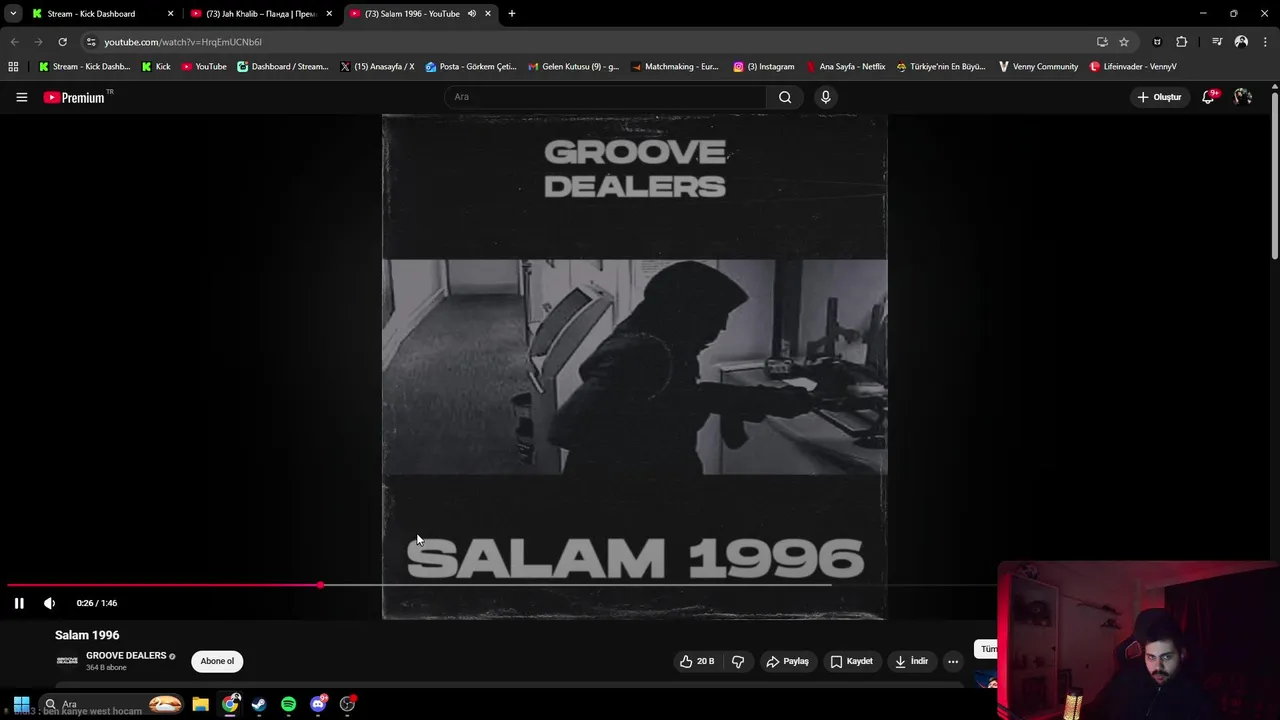Open 'Venny Community' bookmark
The image size is (1280, 720).
coord(1038,67)
